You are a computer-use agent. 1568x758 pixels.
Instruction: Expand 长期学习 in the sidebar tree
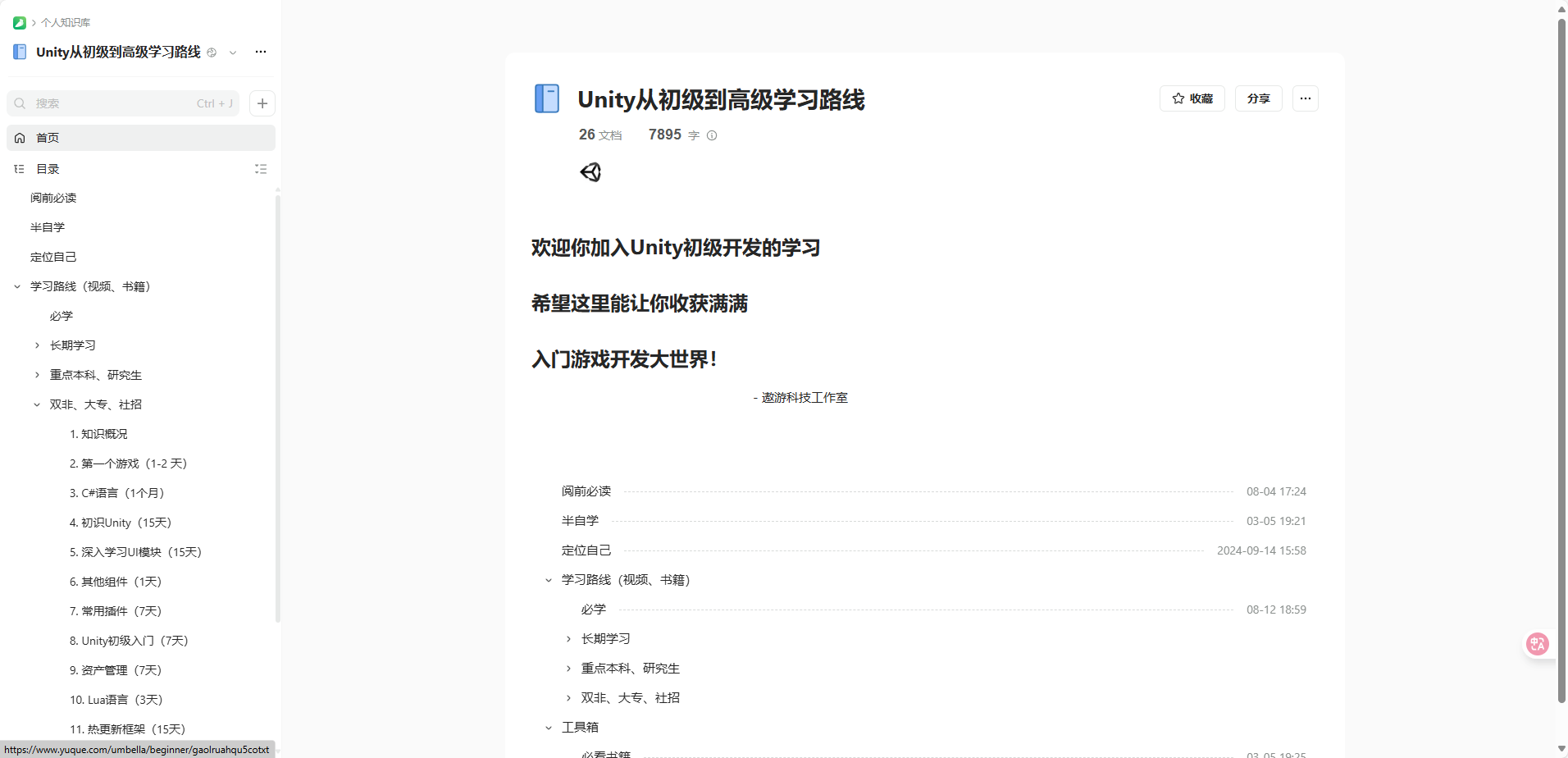click(37, 345)
